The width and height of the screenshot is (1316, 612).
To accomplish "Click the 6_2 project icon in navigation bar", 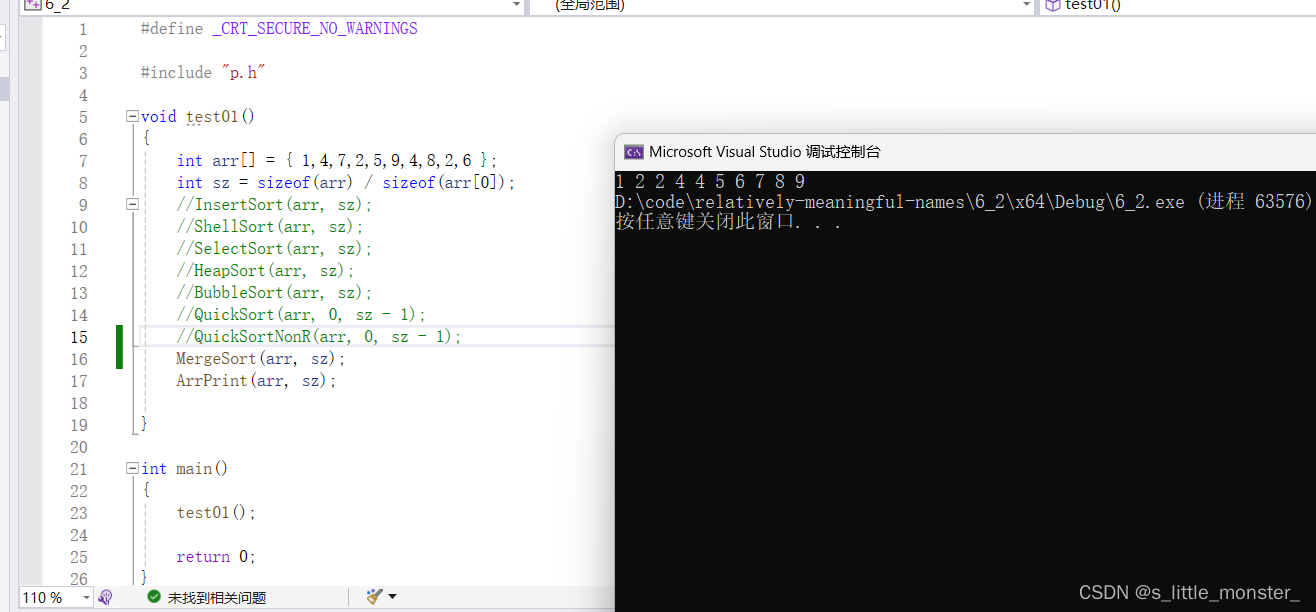I will [x=32, y=5].
